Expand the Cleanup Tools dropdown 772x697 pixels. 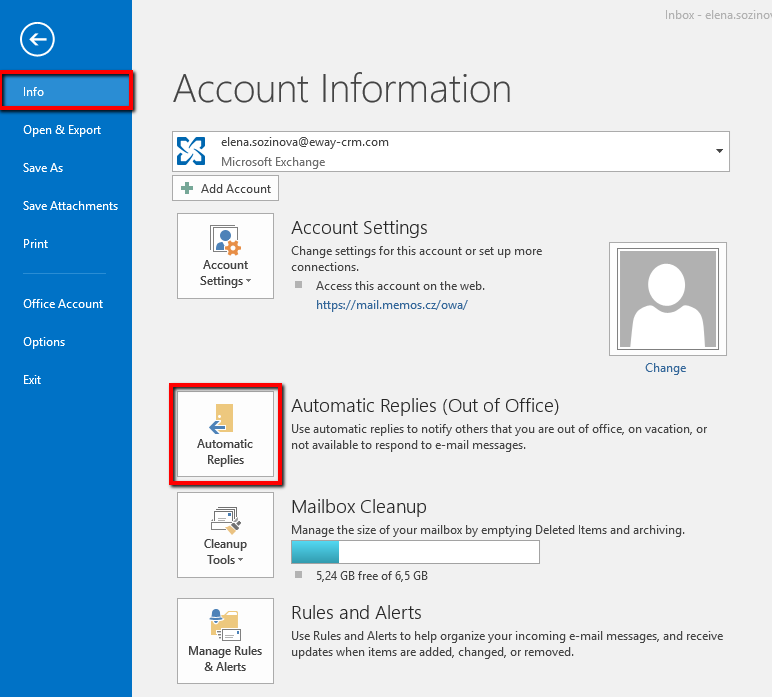[225, 535]
